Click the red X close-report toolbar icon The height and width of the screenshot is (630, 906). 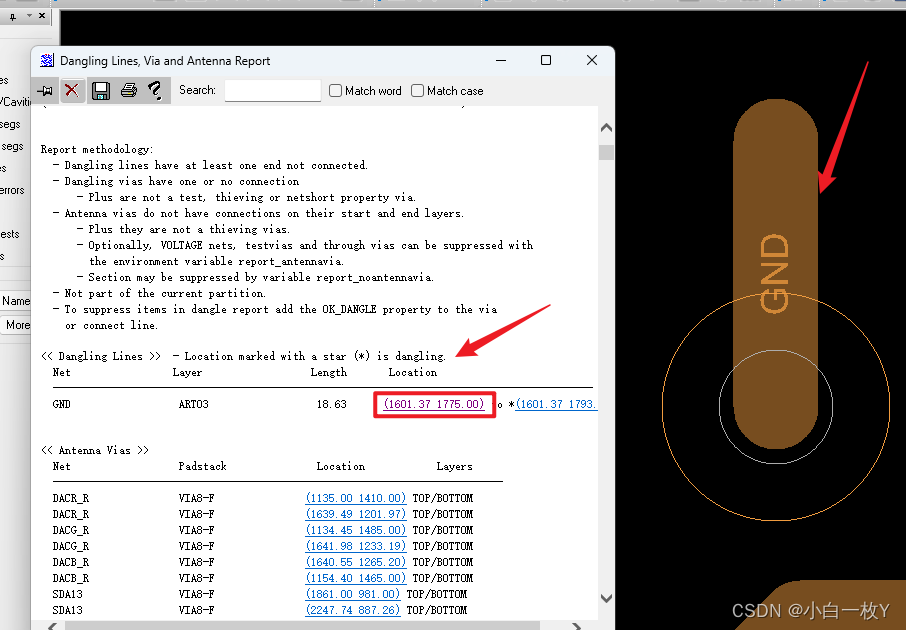point(72,91)
